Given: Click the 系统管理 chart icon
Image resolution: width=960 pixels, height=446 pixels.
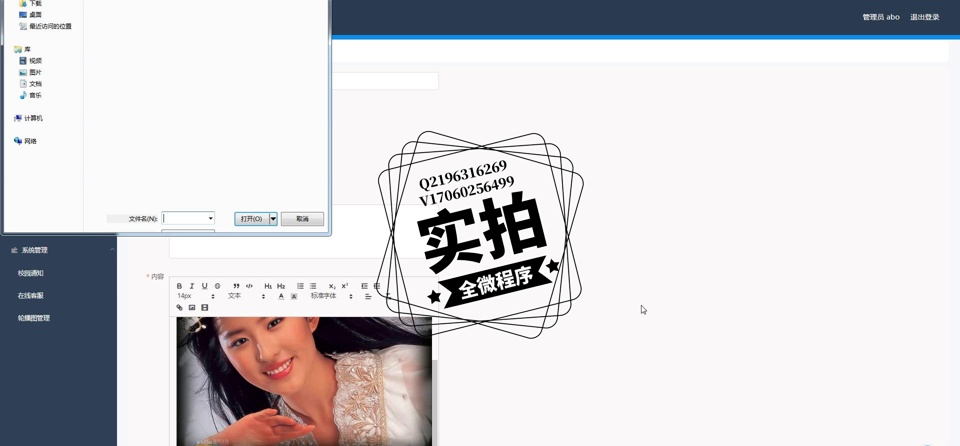Looking at the screenshot, I should (x=14, y=250).
